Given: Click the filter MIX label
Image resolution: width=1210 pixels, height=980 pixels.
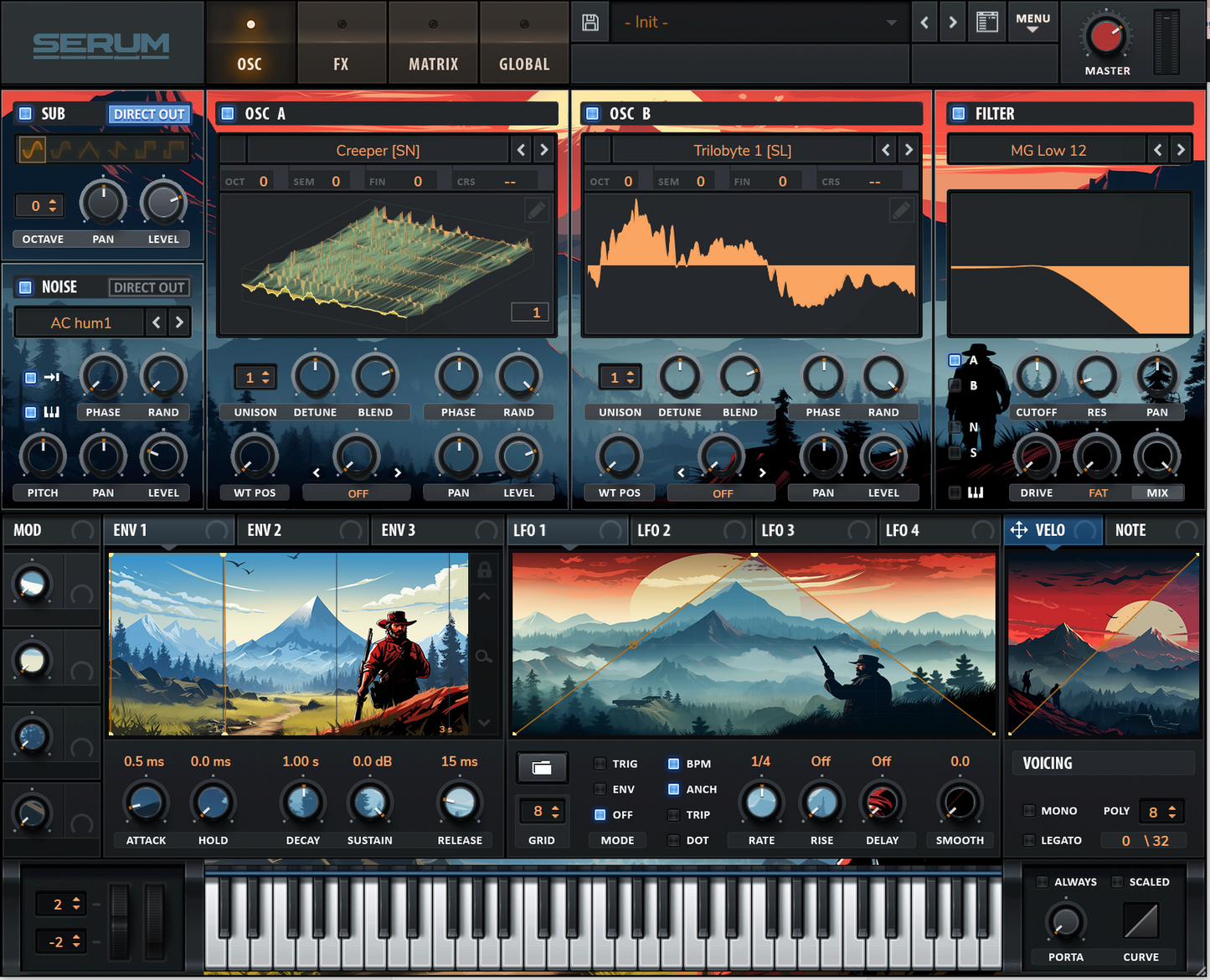Looking at the screenshot, I should point(1157,493).
